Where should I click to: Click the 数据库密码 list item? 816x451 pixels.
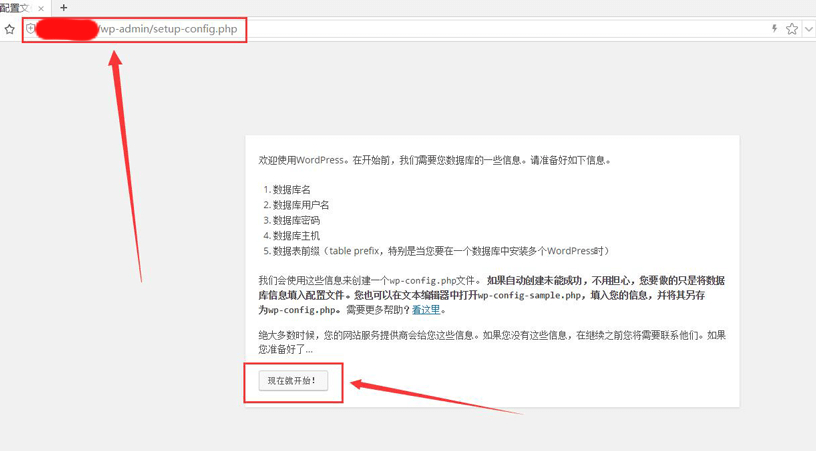pos(296,220)
